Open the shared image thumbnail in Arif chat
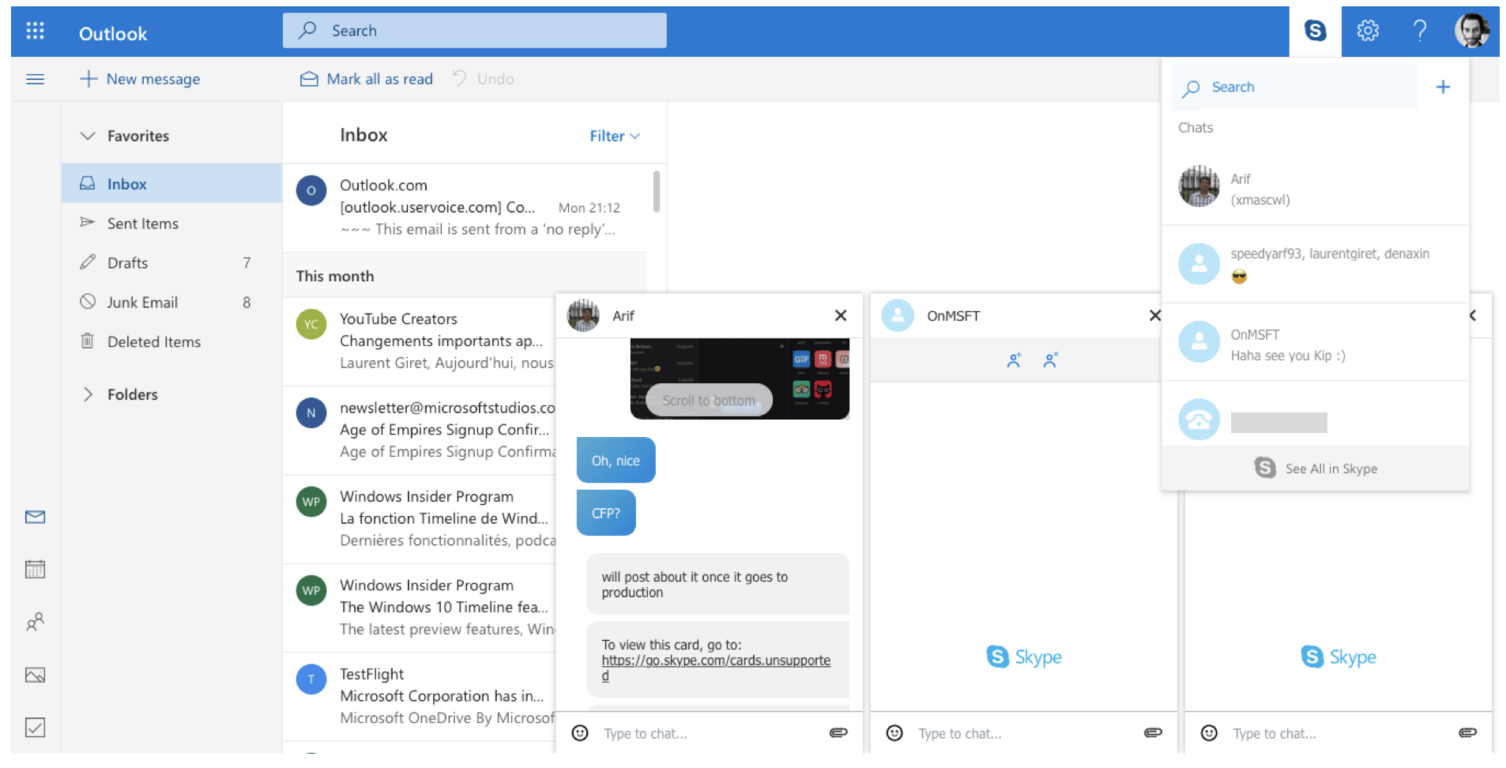Image resolution: width=1506 pixels, height=768 pixels. pyautogui.click(x=740, y=379)
